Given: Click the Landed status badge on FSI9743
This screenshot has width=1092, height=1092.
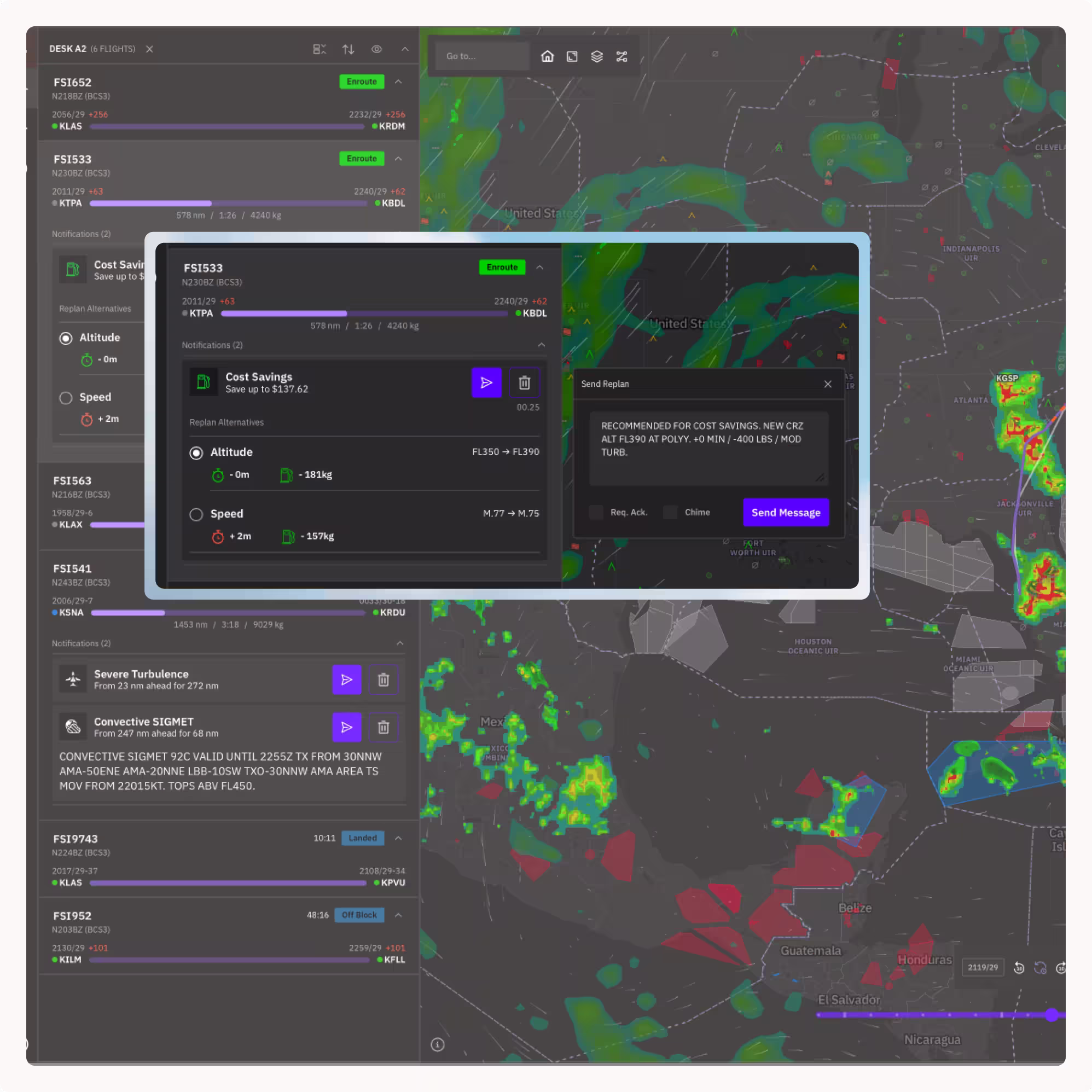Looking at the screenshot, I should (362, 838).
